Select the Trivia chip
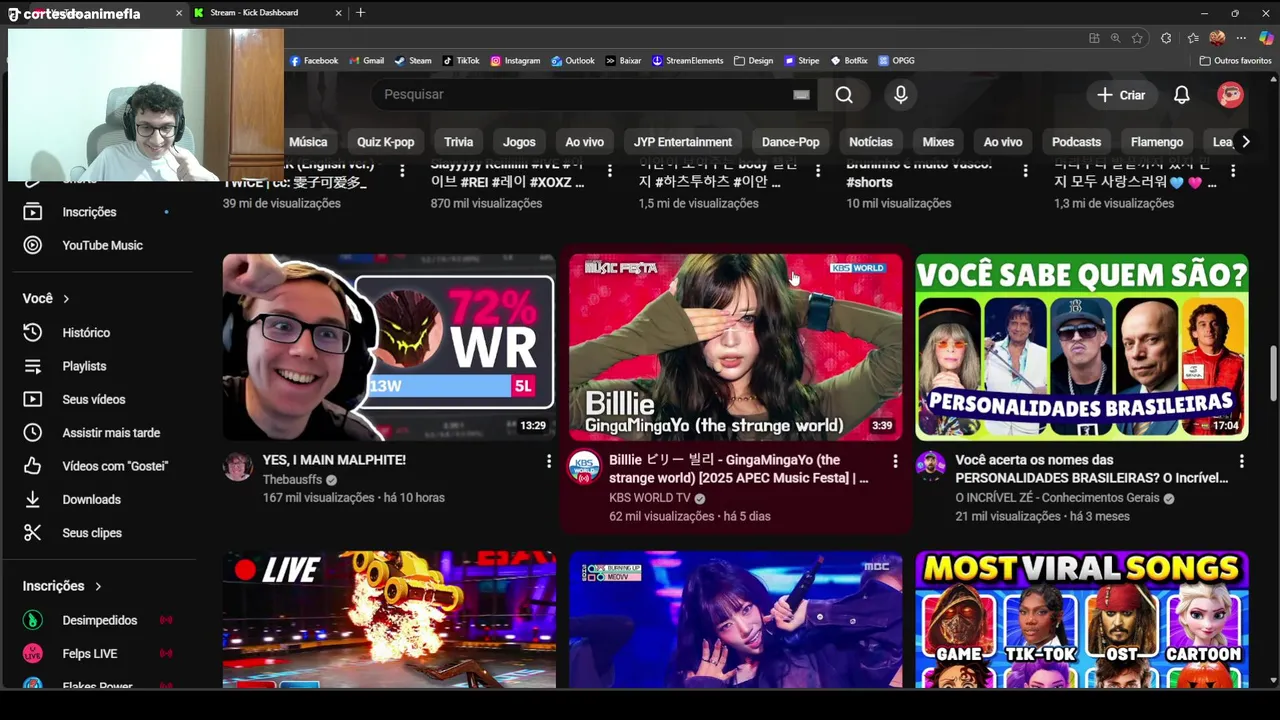 pos(458,142)
